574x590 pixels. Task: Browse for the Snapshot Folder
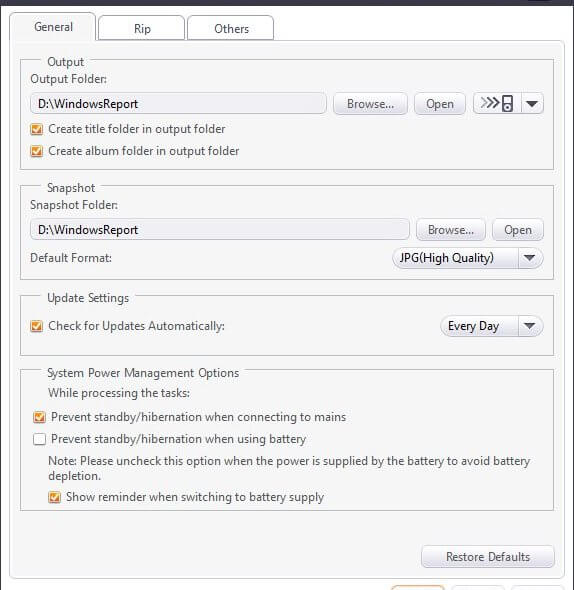click(451, 230)
